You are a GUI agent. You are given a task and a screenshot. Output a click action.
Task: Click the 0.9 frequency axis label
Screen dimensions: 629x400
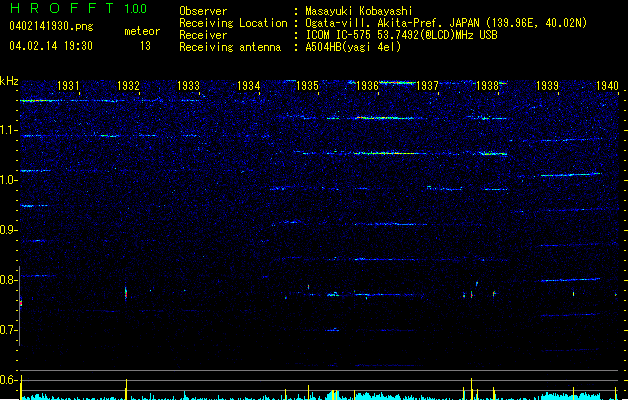[x=8, y=230]
